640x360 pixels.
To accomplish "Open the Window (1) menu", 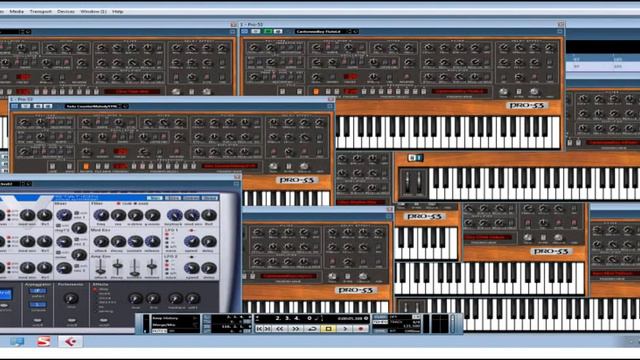I will coord(93,11).
